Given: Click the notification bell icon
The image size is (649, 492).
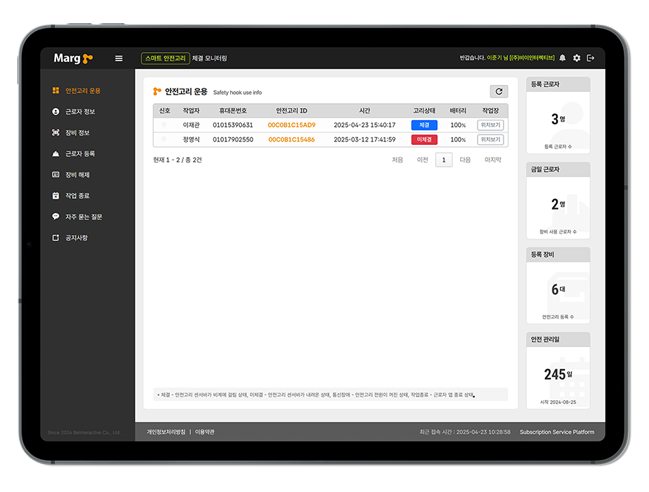Looking at the screenshot, I should point(562,58).
